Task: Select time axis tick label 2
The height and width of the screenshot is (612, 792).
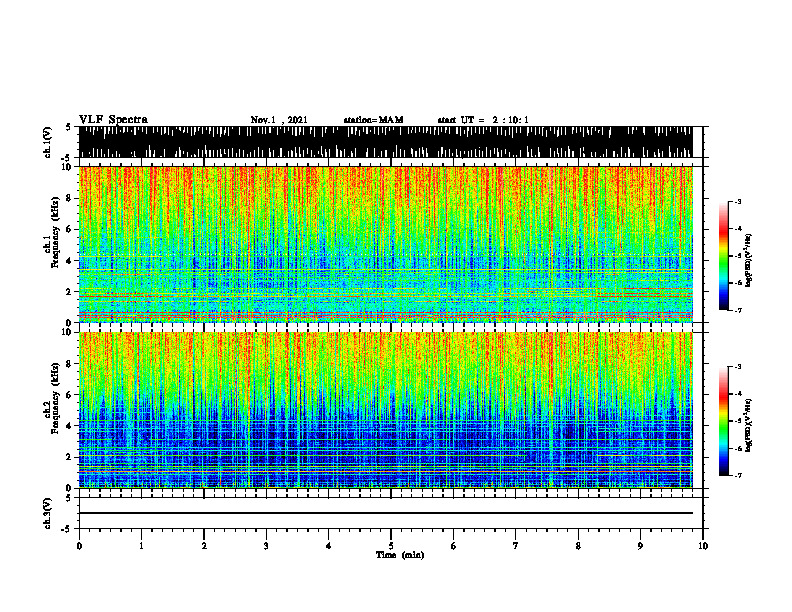Action: (x=204, y=546)
